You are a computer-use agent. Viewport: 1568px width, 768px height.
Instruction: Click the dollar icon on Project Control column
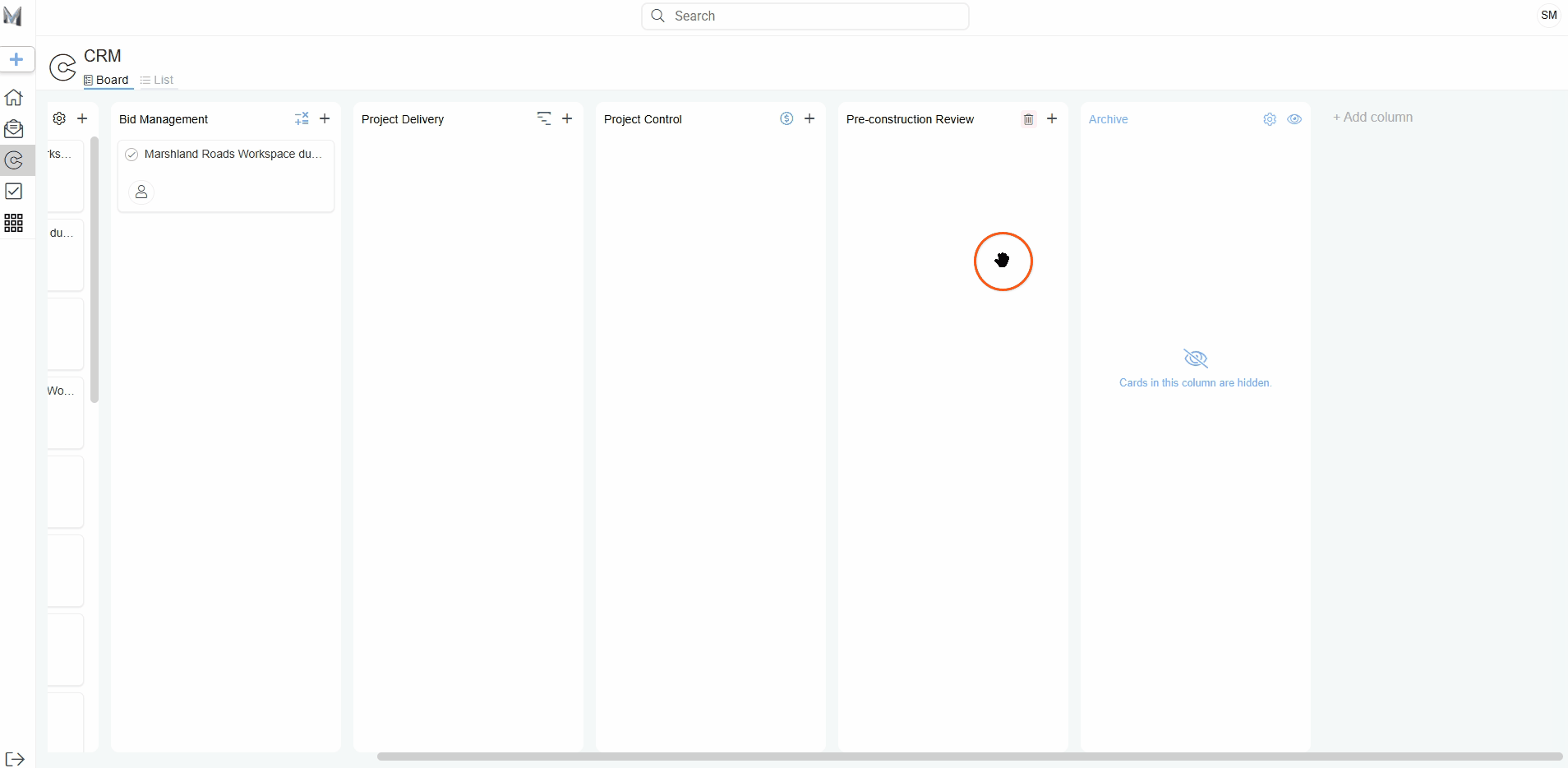tap(786, 118)
